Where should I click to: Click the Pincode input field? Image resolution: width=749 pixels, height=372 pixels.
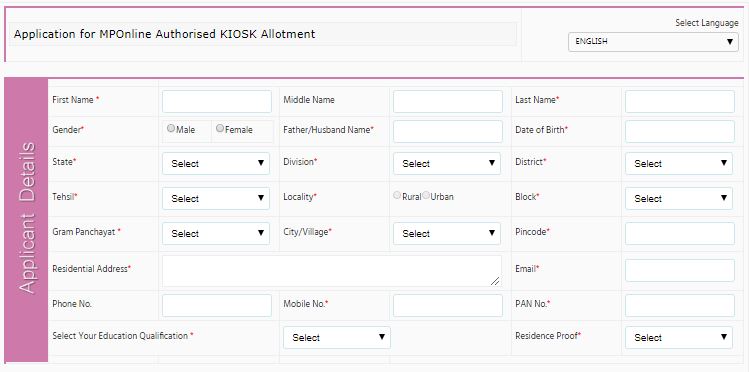680,233
